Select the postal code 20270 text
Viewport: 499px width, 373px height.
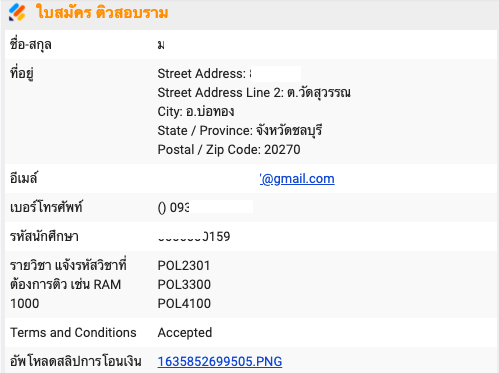tap(282, 150)
